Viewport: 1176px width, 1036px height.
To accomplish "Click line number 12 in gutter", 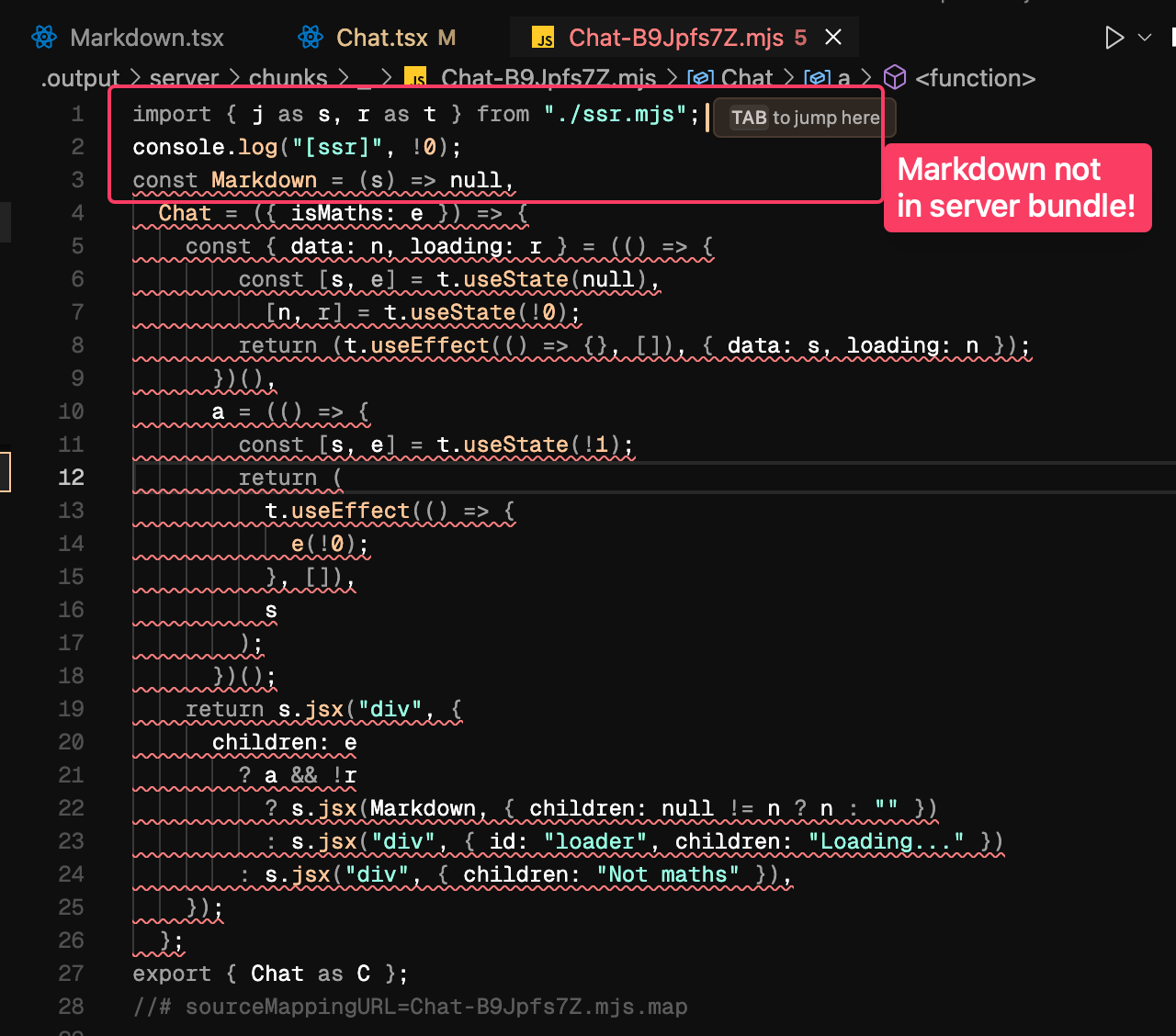I will [71, 478].
